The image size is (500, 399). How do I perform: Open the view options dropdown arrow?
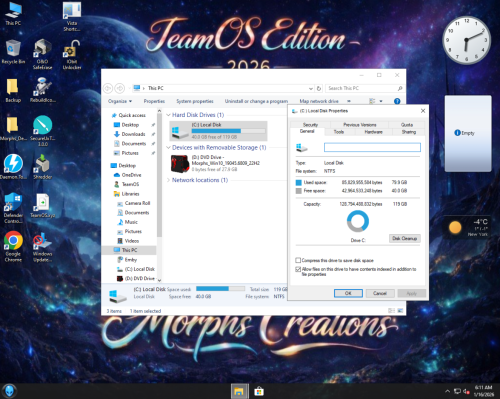pyautogui.click(x=381, y=101)
